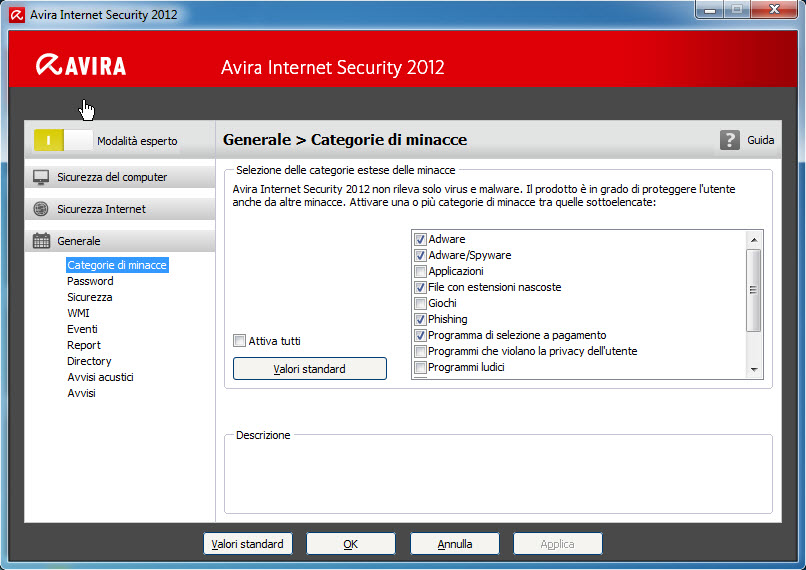Click the Applica button

coord(557,544)
